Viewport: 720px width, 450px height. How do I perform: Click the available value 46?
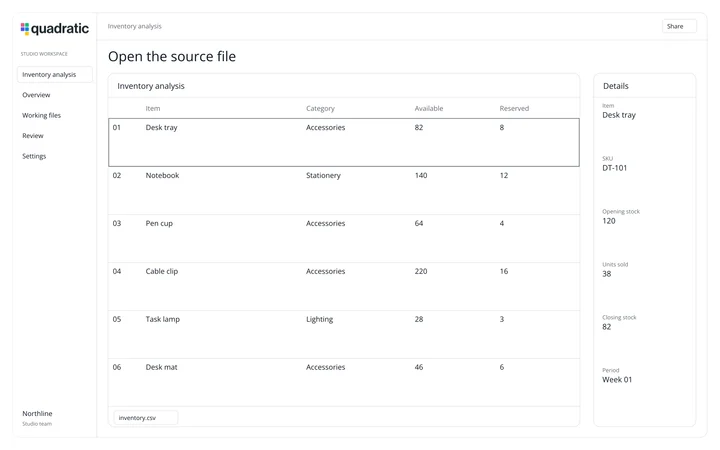coord(419,367)
